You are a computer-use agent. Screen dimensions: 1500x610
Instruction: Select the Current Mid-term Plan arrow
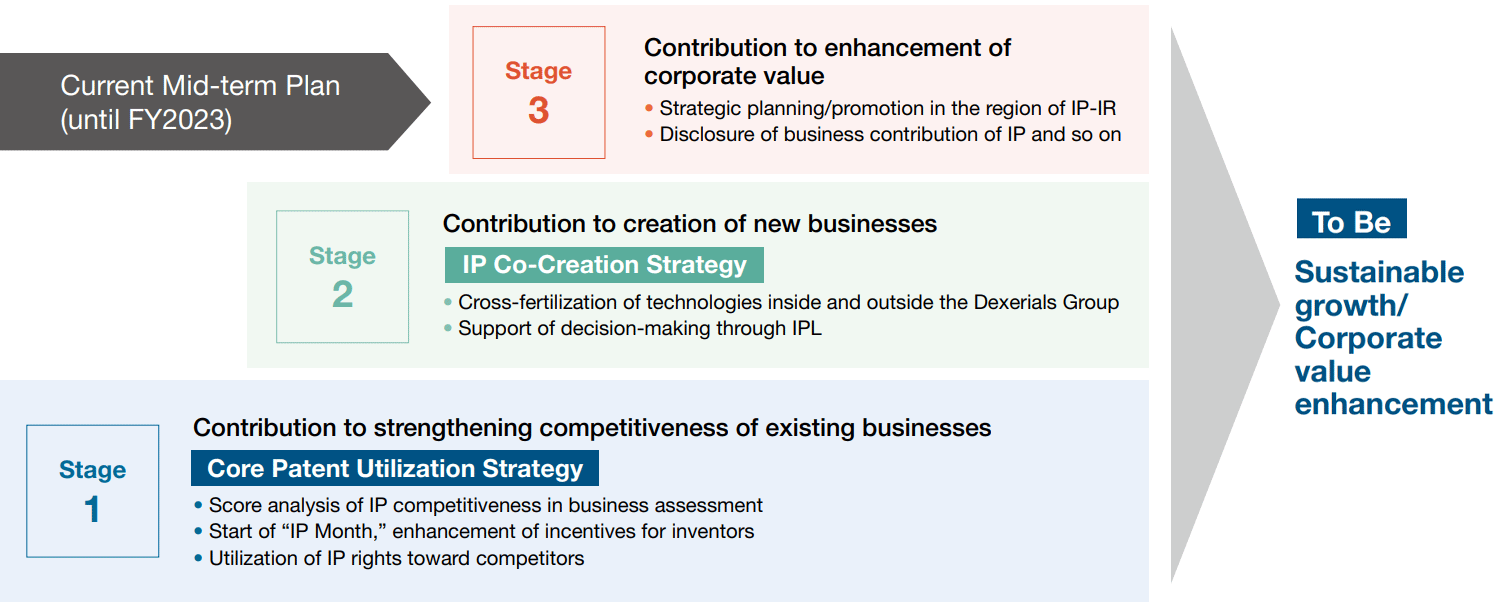215,102
